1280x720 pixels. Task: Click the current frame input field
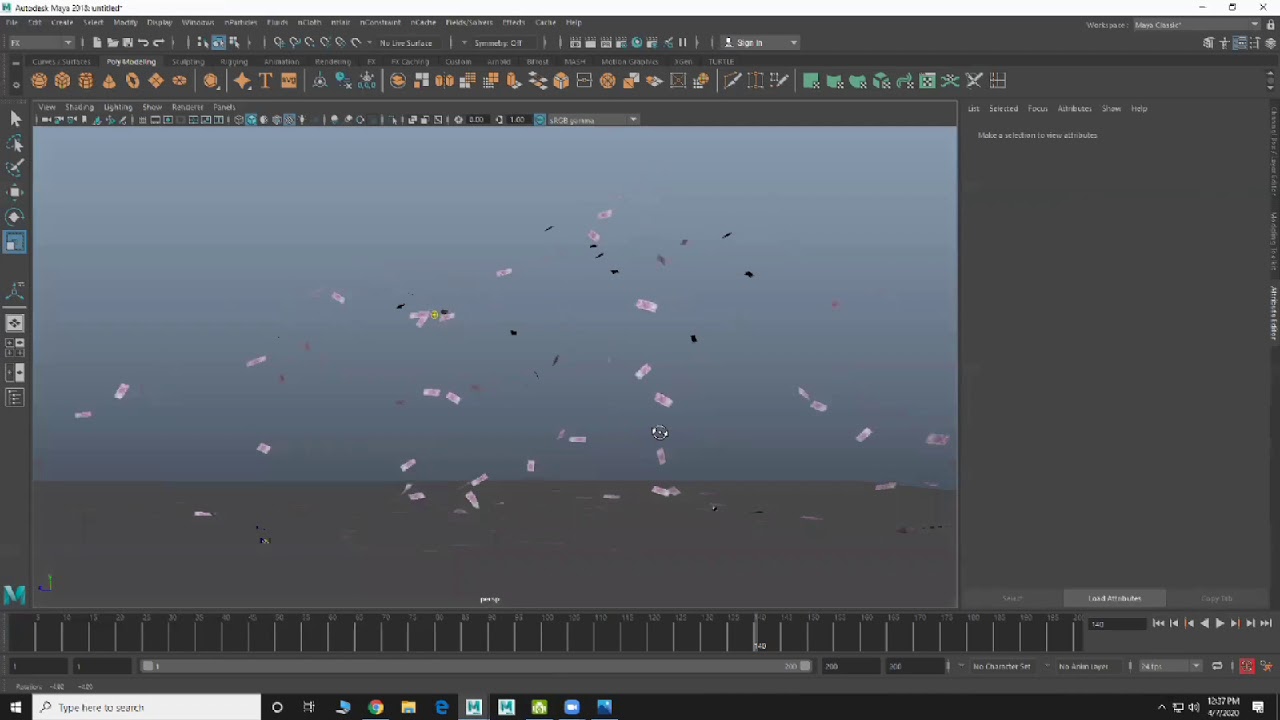[1115, 624]
